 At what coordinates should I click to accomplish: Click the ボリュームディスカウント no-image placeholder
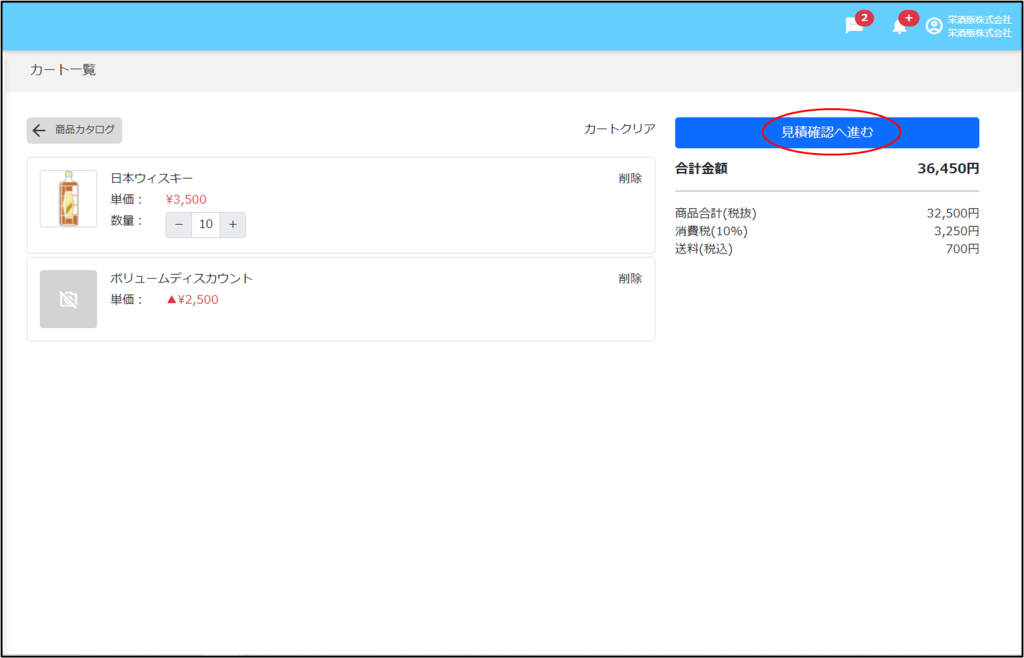pyautogui.click(x=69, y=299)
